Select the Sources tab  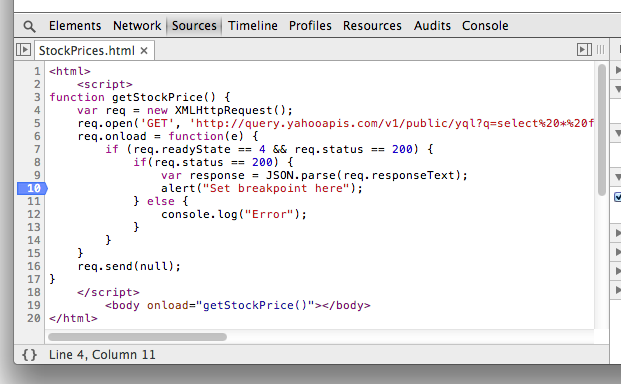tap(194, 26)
